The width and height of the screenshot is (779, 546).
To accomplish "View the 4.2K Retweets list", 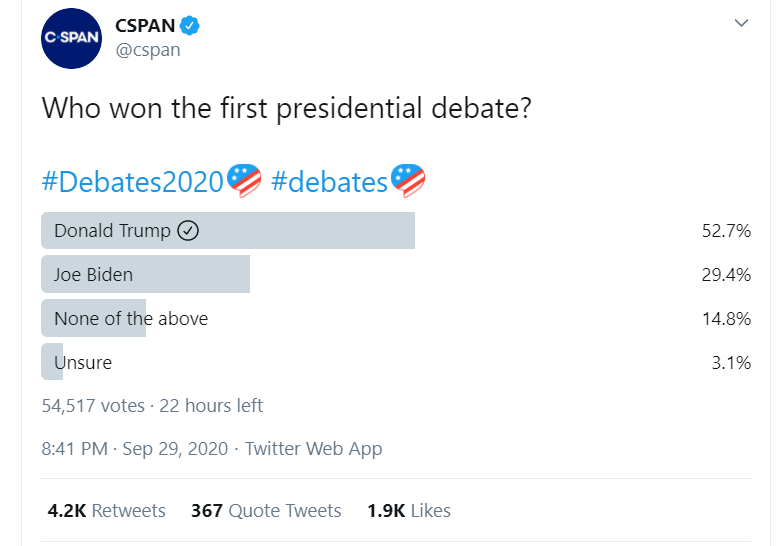I will coord(107,510).
